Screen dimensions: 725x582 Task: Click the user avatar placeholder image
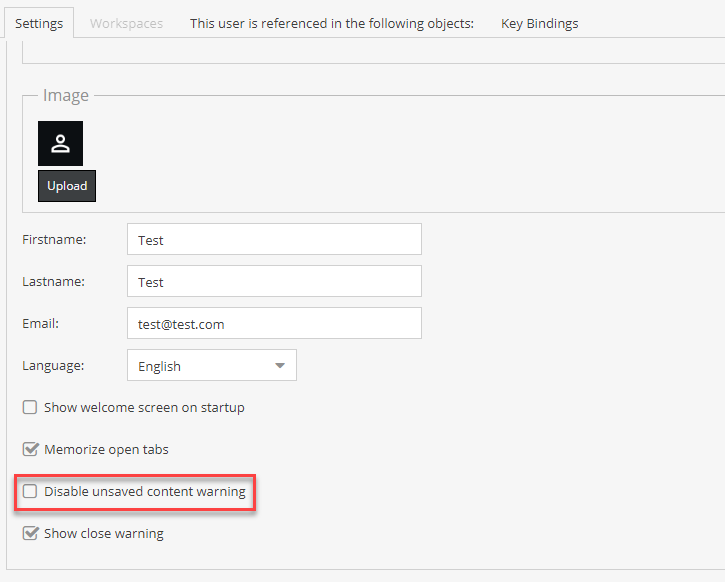61,143
